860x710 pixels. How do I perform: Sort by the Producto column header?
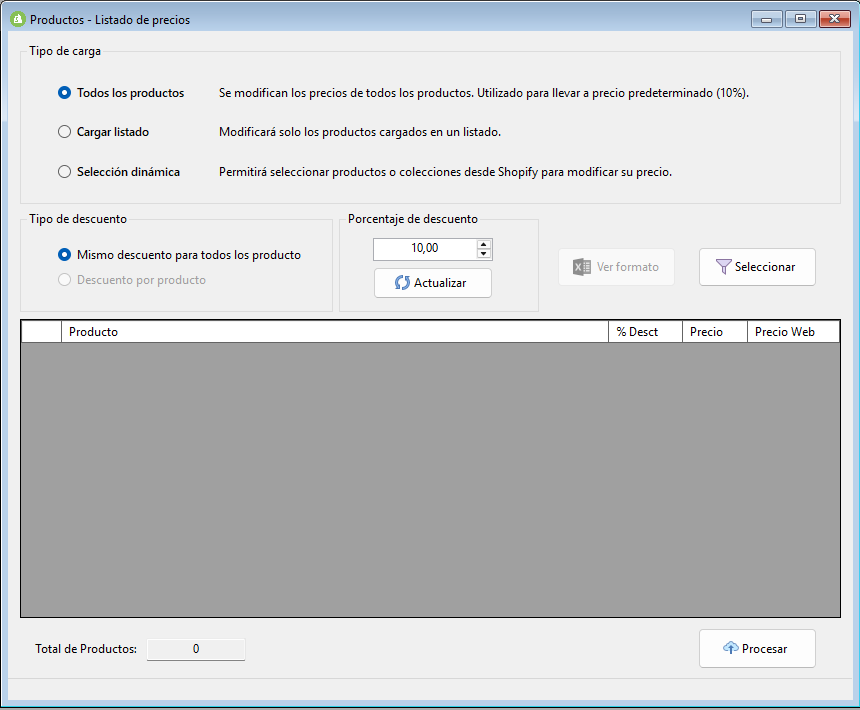click(x=334, y=332)
